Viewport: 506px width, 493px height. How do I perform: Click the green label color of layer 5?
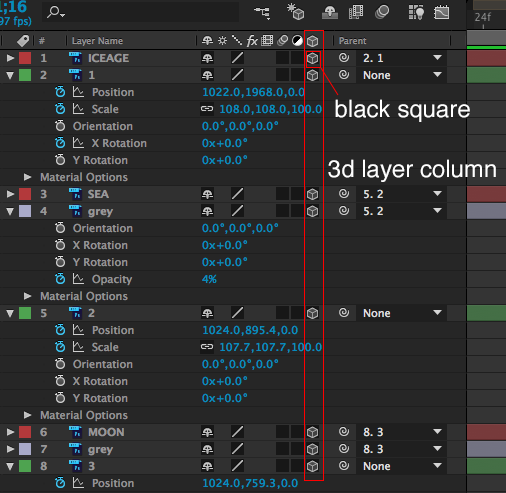coord(25,313)
